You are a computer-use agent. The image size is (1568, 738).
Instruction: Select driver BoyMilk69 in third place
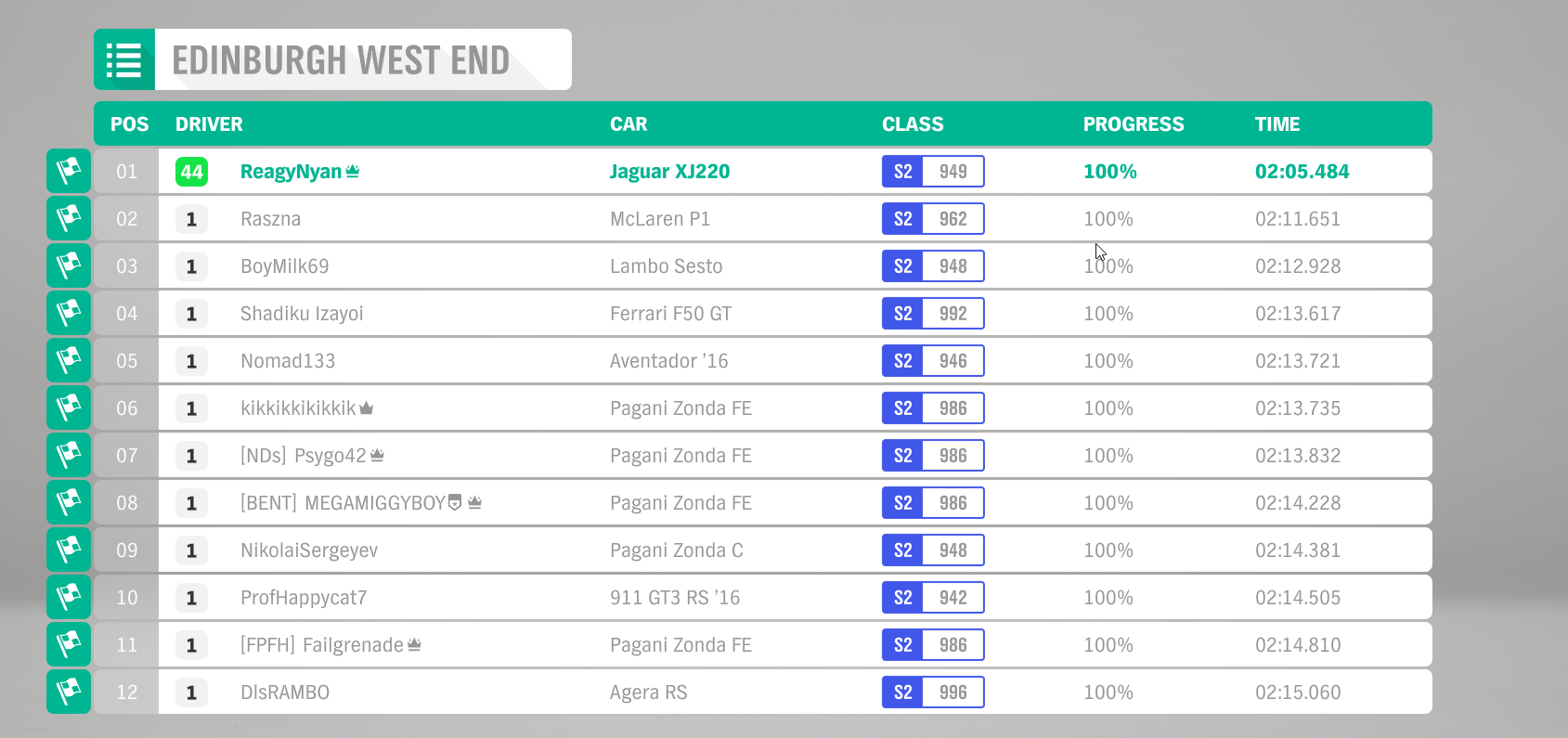click(285, 266)
